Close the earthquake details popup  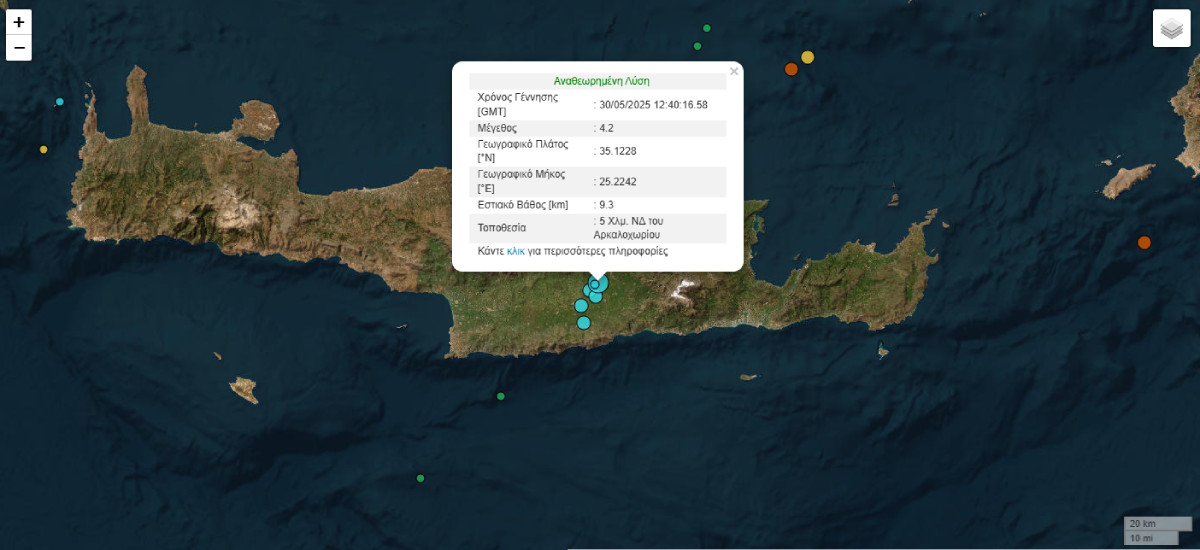pos(734,72)
